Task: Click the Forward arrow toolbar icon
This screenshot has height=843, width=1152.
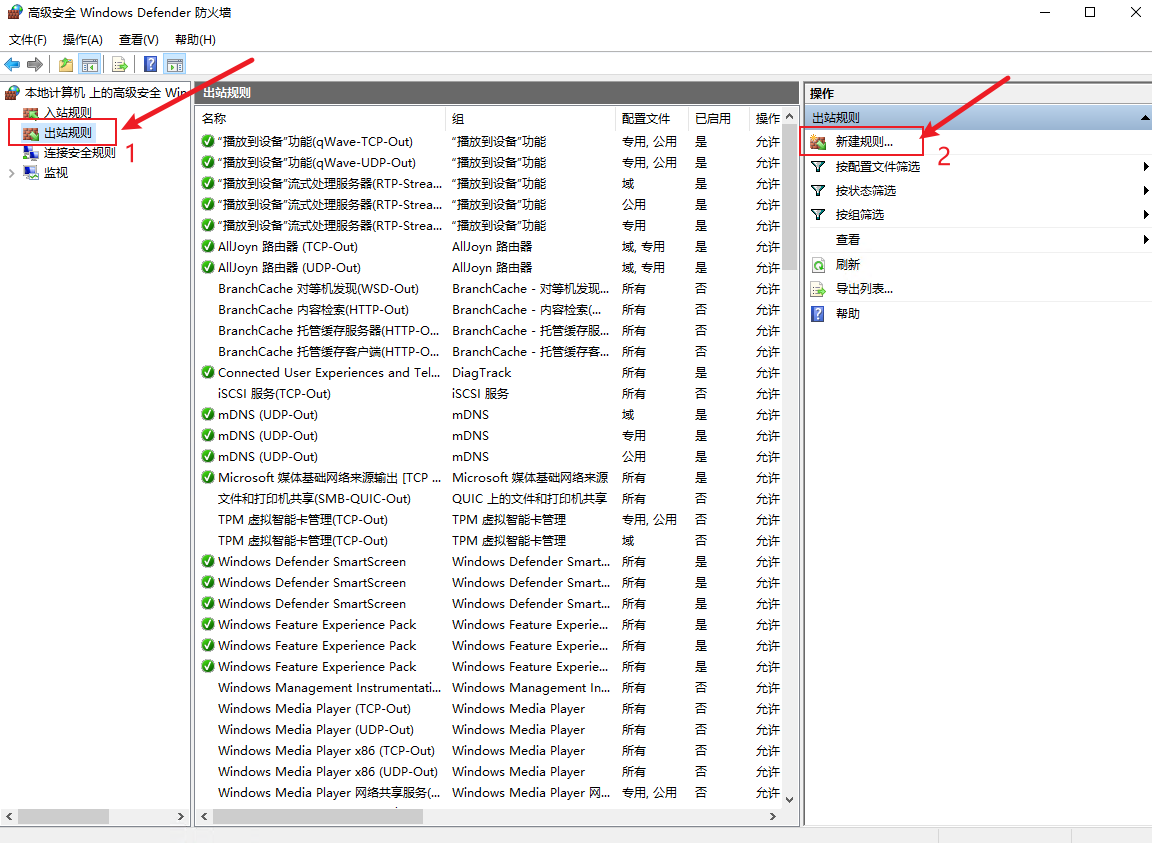Action: 35,65
